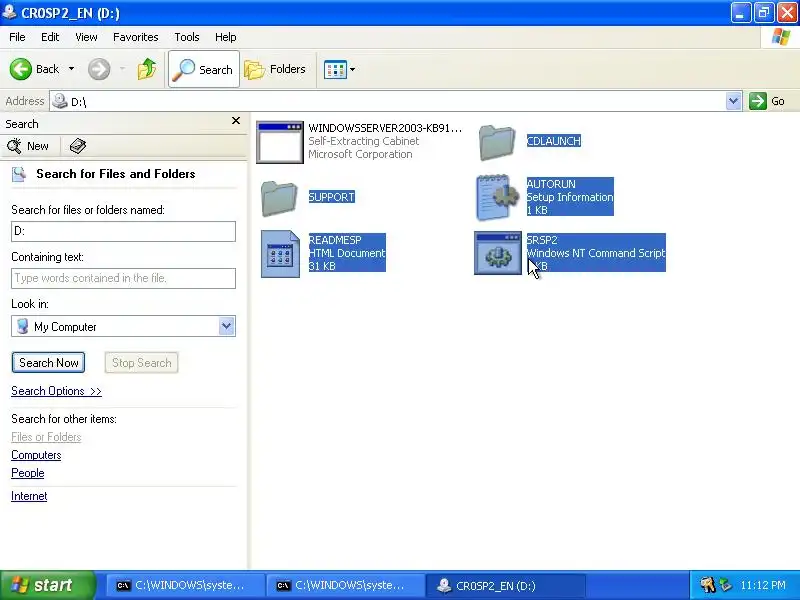Click the SRSP2 file name label

[542, 240]
